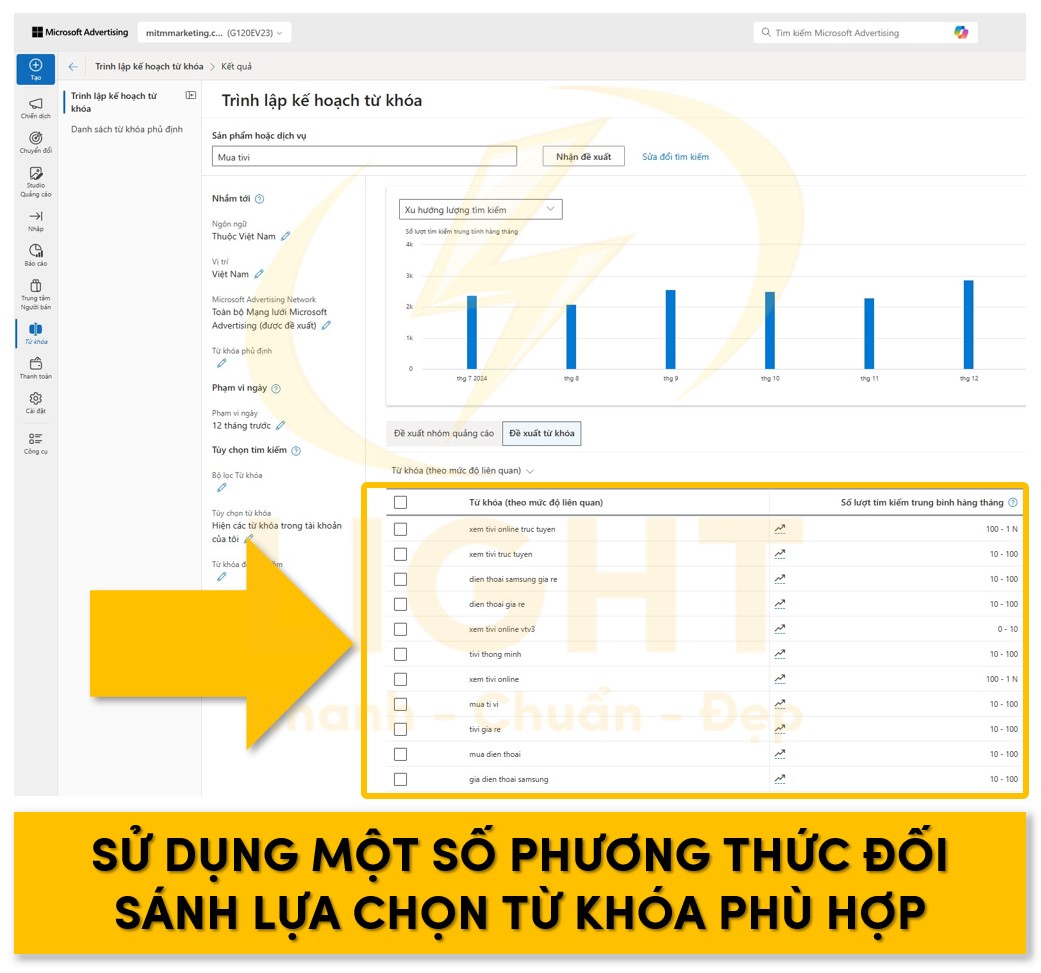1041x973 pixels.
Task: Click the Copilot icon in search bar
Action: (961, 32)
